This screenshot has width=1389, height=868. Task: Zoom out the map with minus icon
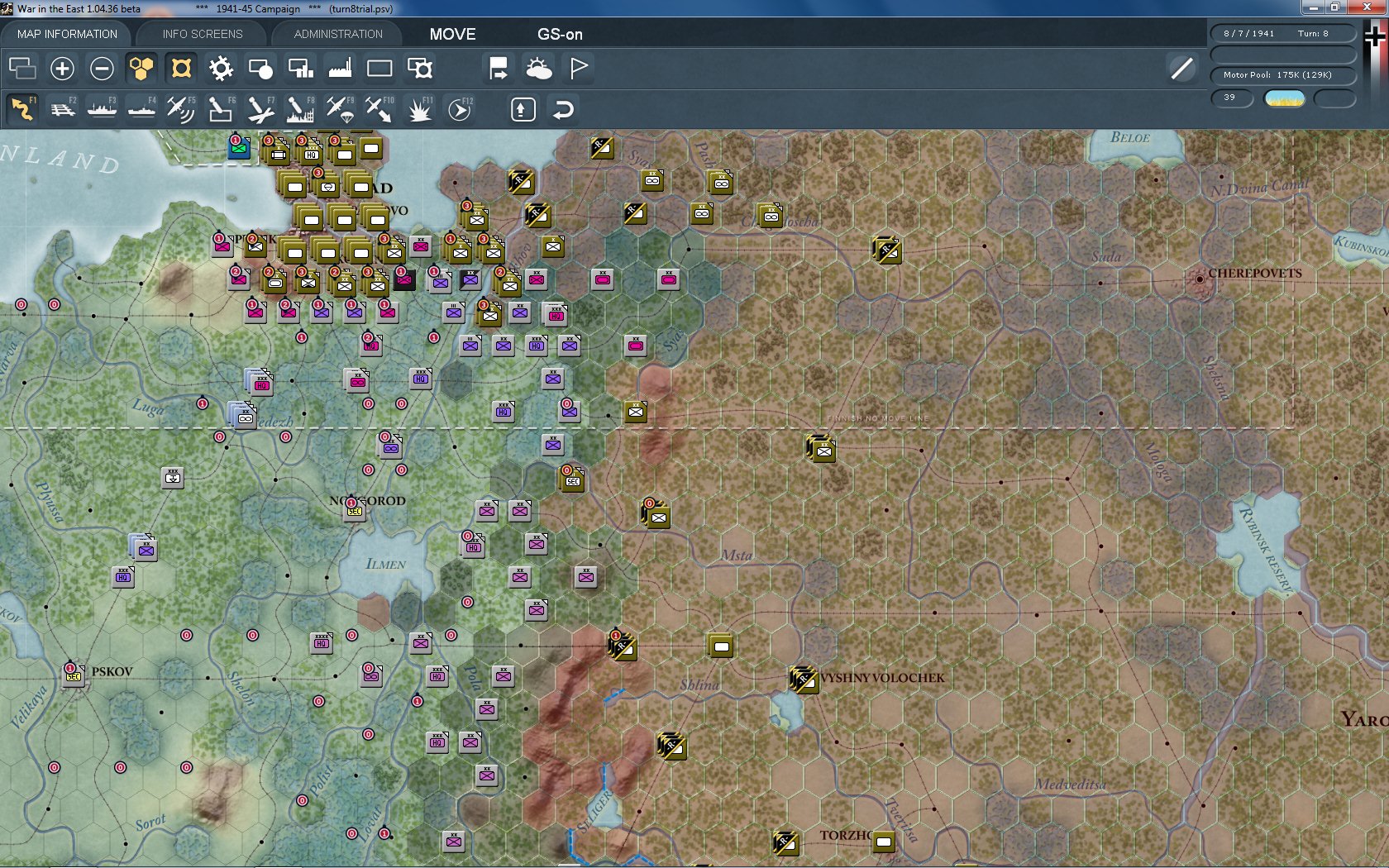pos(102,69)
